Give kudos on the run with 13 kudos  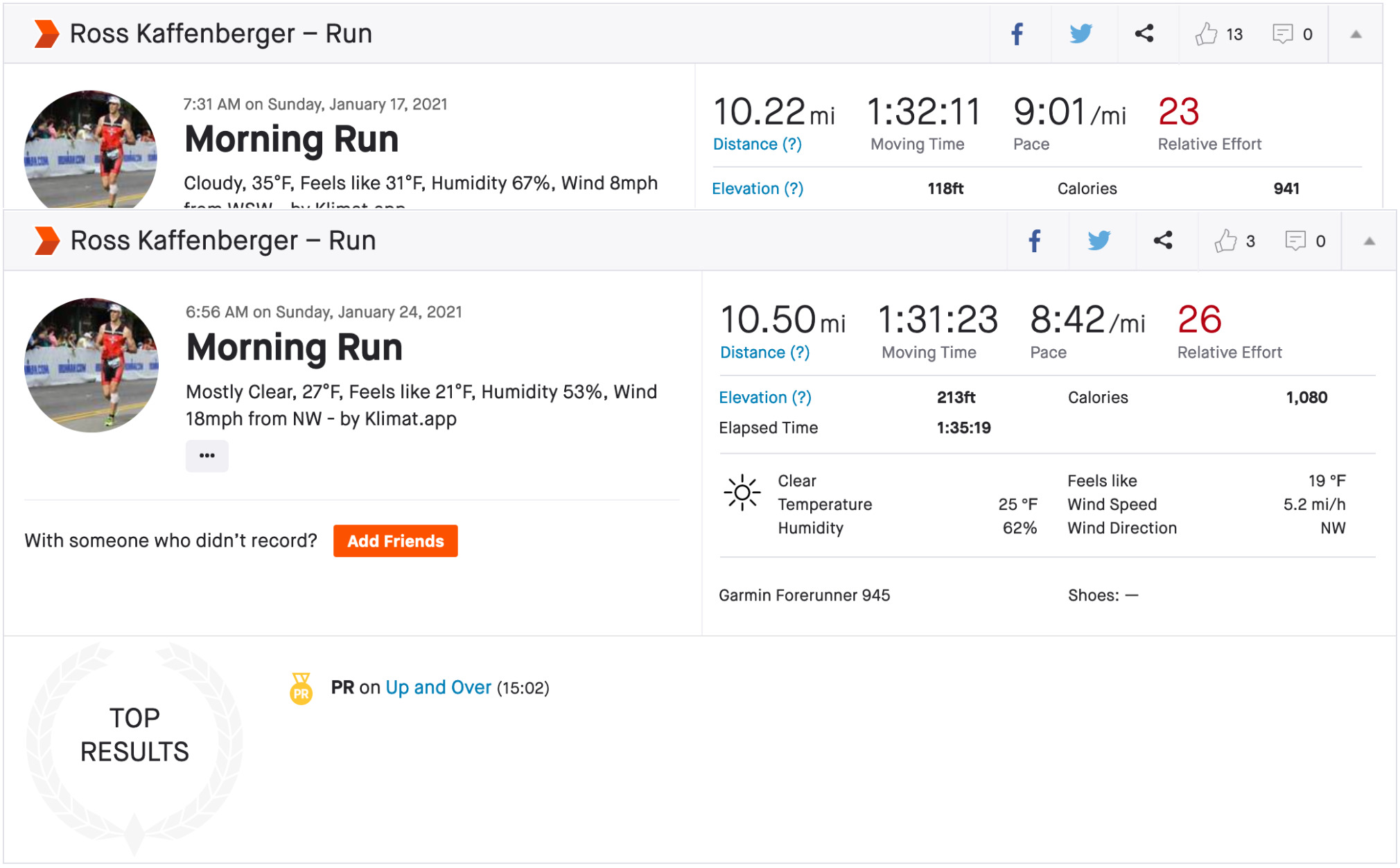(1207, 34)
